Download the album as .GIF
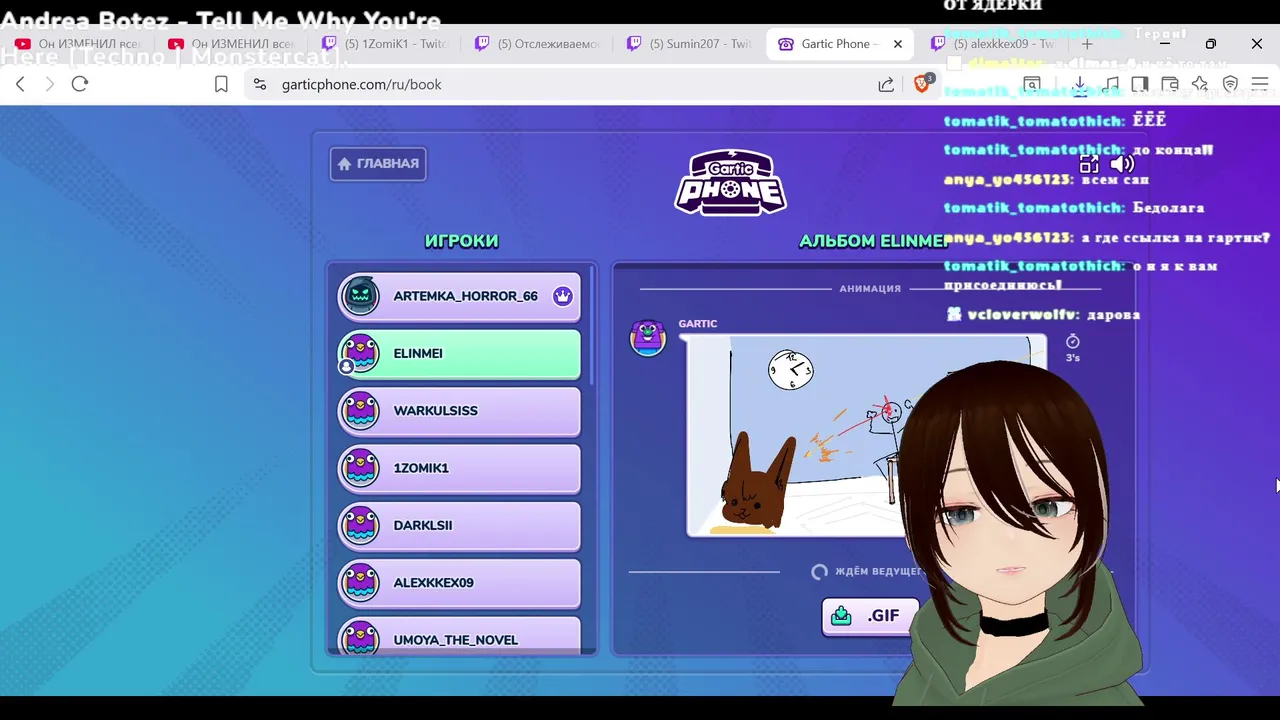This screenshot has width=1280, height=720. pyautogui.click(x=869, y=616)
